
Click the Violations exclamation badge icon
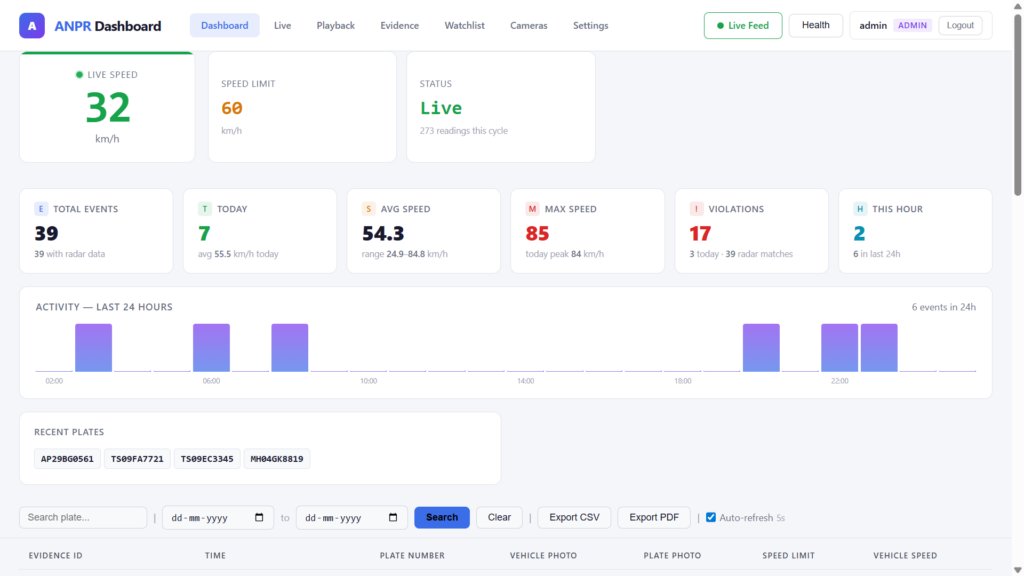pos(696,209)
